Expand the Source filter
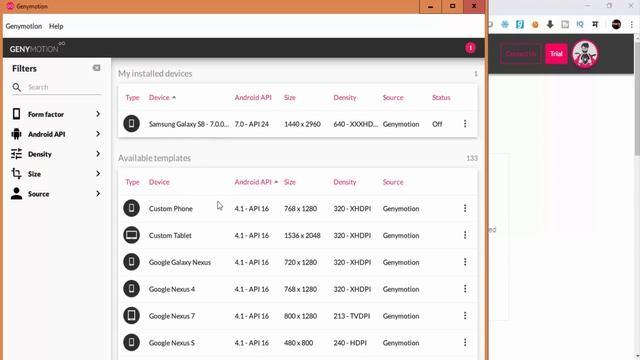640x360 pixels. pos(56,193)
